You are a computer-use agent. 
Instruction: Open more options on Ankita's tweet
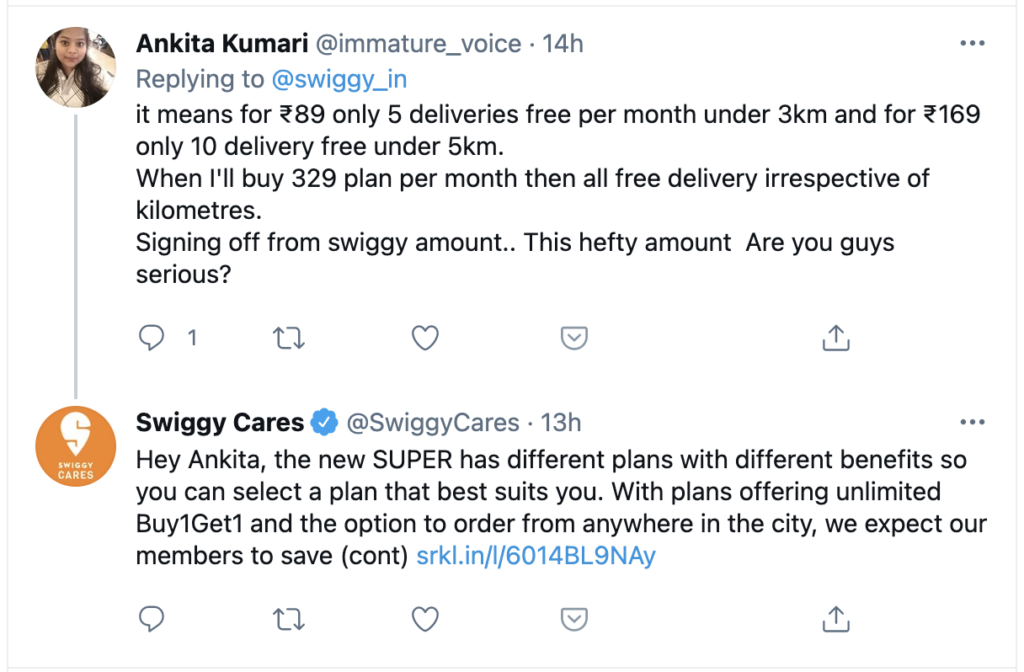pos(972,44)
